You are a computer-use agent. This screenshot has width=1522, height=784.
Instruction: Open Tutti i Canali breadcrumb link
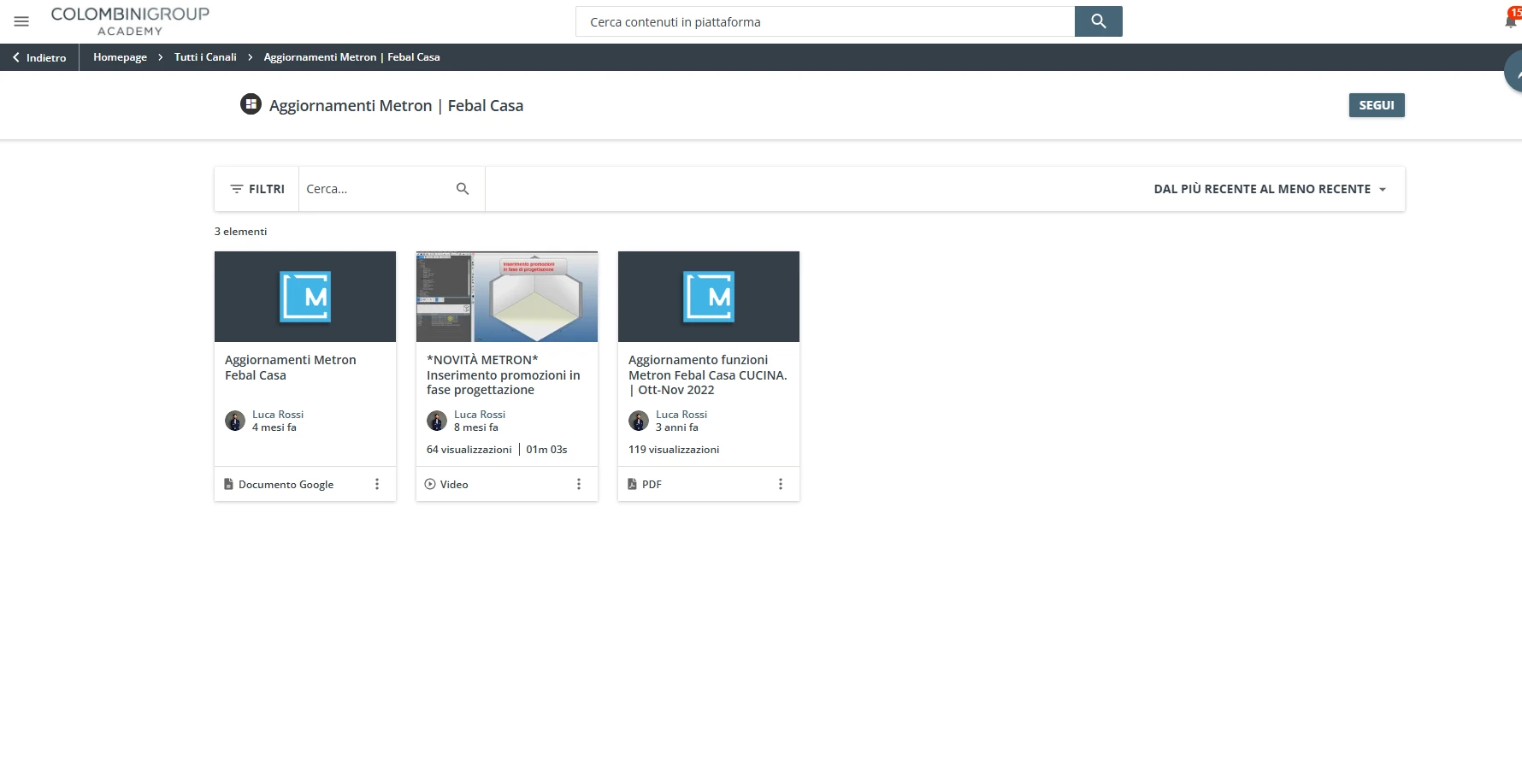205,57
